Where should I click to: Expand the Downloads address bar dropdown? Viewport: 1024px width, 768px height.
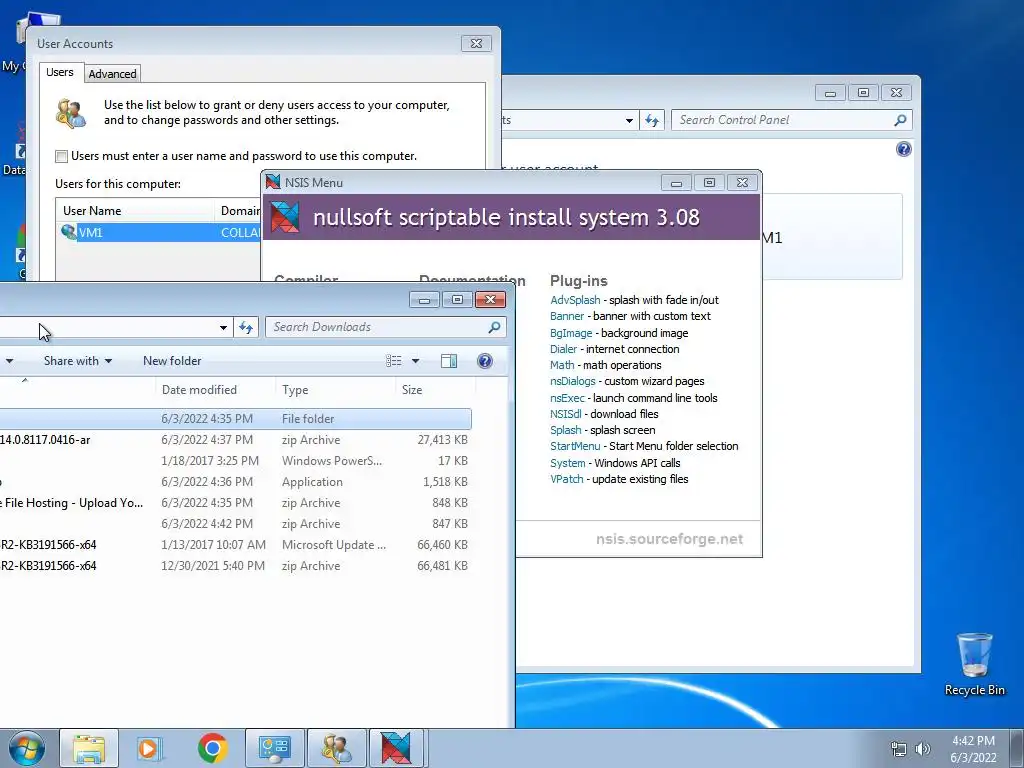click(223, 328)
